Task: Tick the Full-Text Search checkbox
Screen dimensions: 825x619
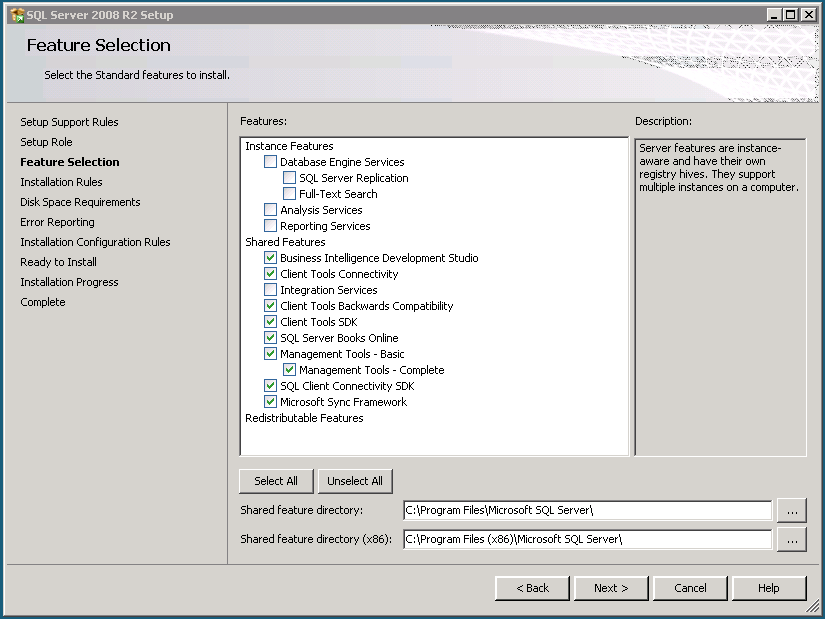Action: [289, 194]
